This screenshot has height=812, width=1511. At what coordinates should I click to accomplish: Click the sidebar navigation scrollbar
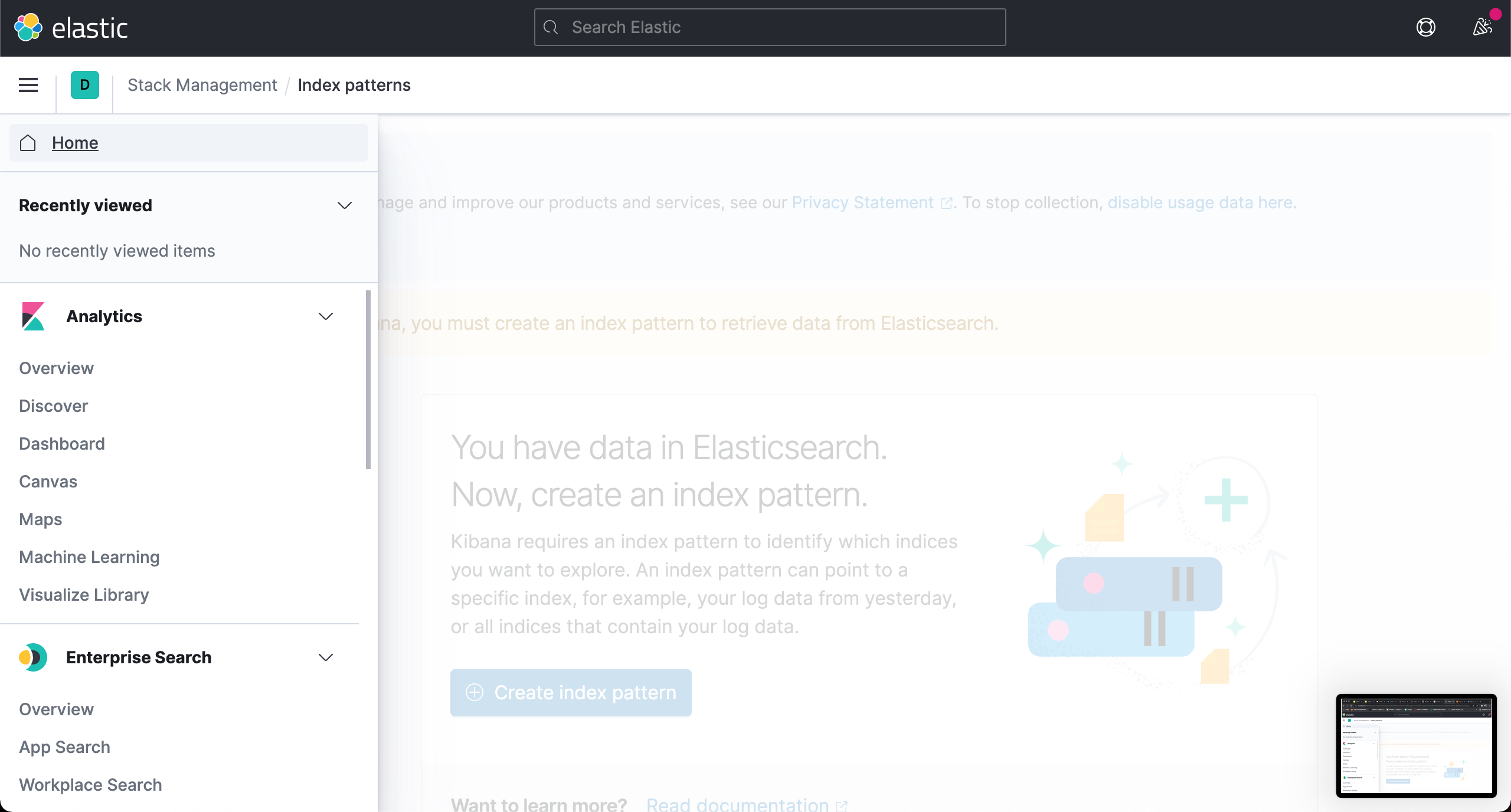click(x=368, y=380)
